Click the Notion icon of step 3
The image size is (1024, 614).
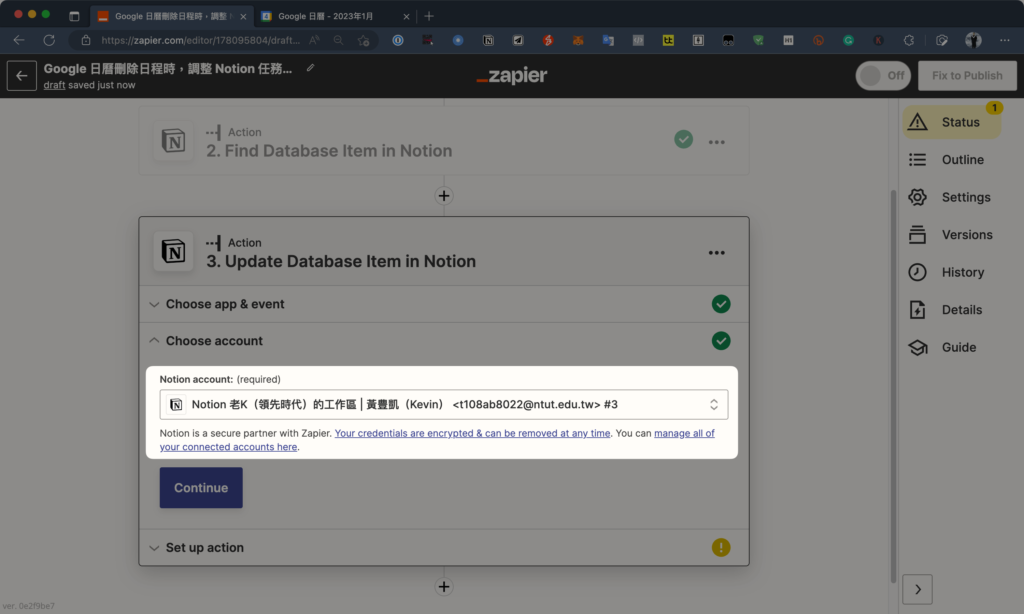[x=173, y=251]
